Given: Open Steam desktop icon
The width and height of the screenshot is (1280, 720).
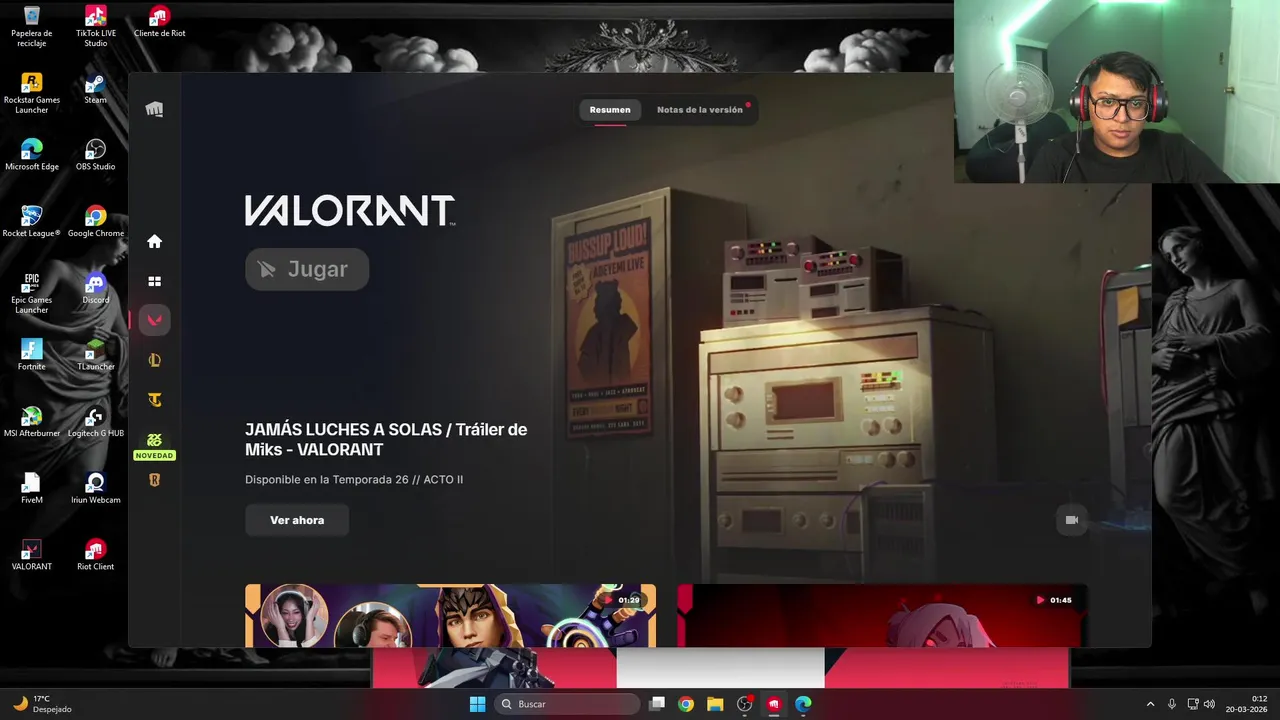Looking at the screenshot, I should [96, 88].
